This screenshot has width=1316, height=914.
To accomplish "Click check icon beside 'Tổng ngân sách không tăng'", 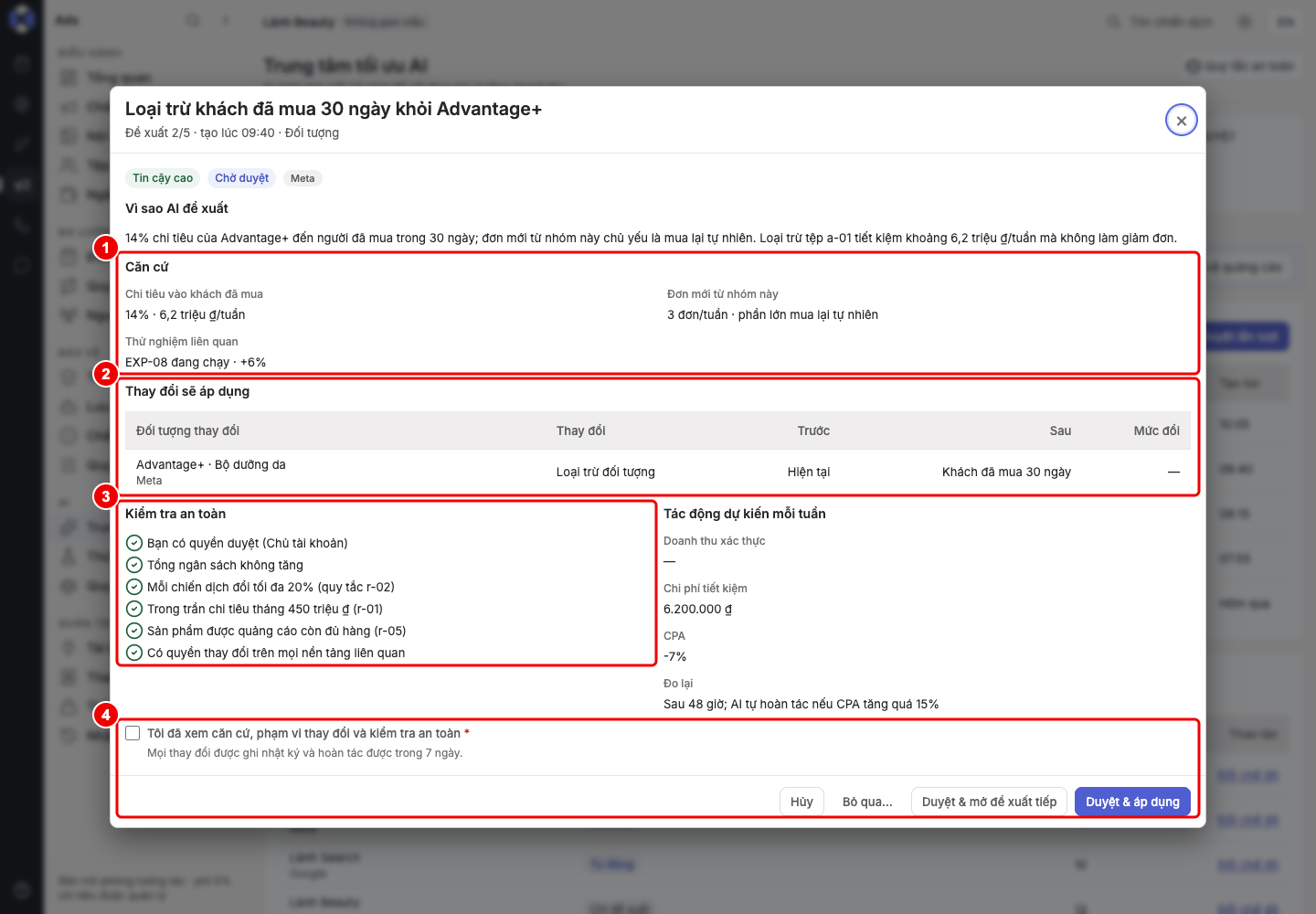I will [x=134, y=565].
